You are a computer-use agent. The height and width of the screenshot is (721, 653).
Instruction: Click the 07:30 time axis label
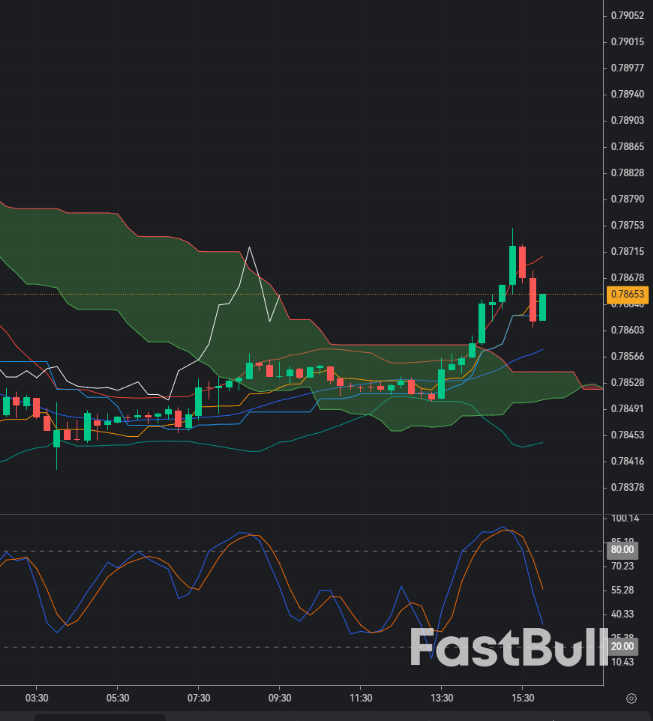[x=199, y=698]
